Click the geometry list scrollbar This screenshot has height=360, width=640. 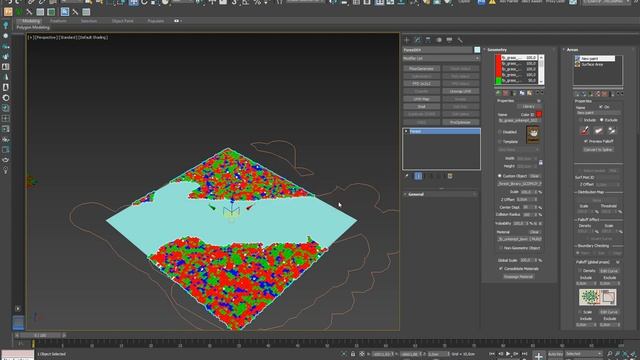(542, 69)
